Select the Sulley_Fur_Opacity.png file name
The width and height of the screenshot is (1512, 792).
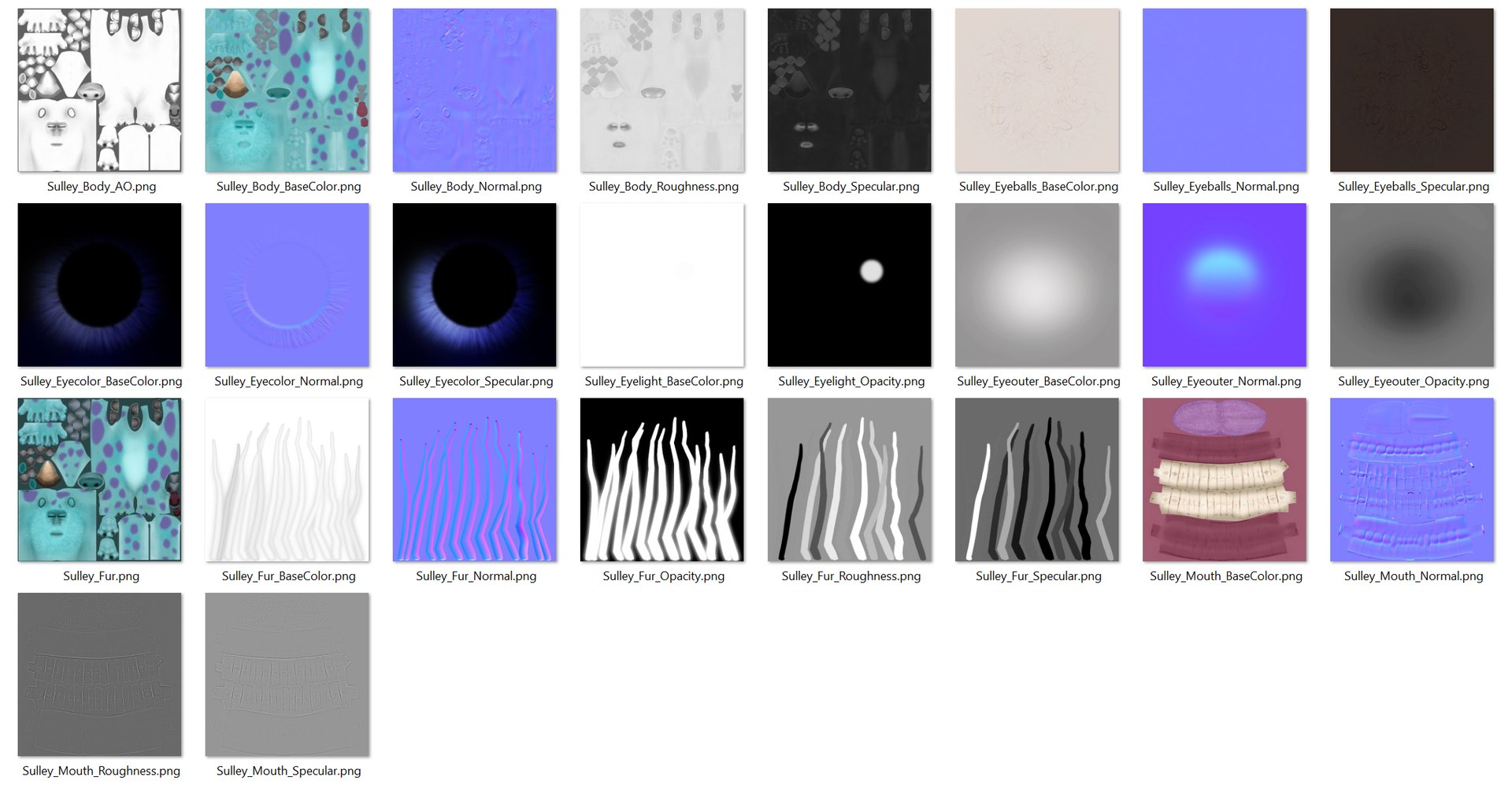(664, 576)
